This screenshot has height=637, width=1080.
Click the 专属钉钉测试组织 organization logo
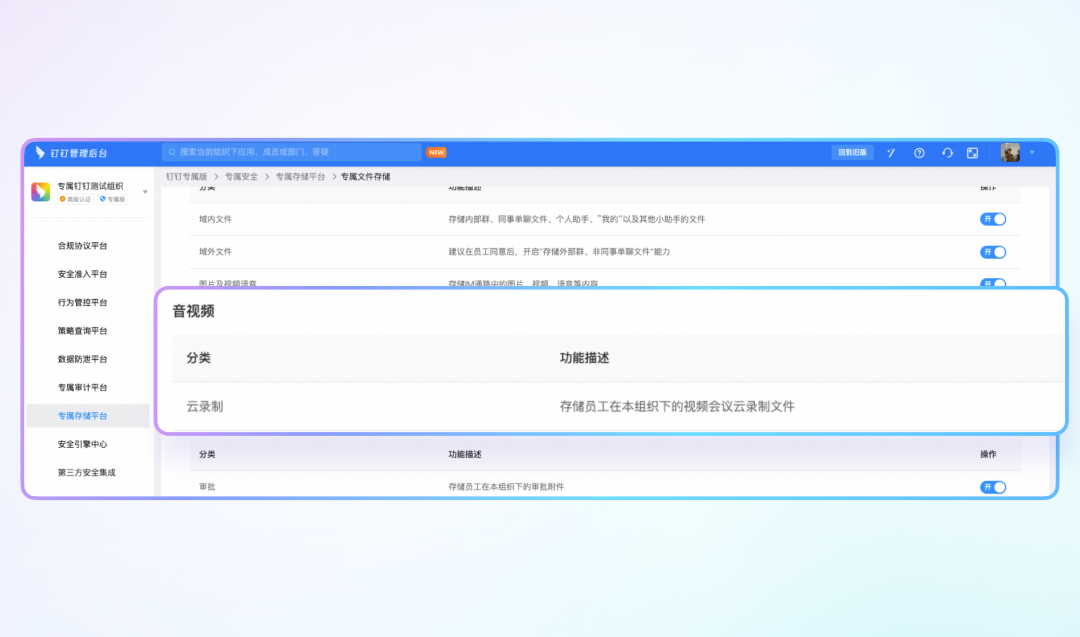pyautogui.click(x=41, y=192)
